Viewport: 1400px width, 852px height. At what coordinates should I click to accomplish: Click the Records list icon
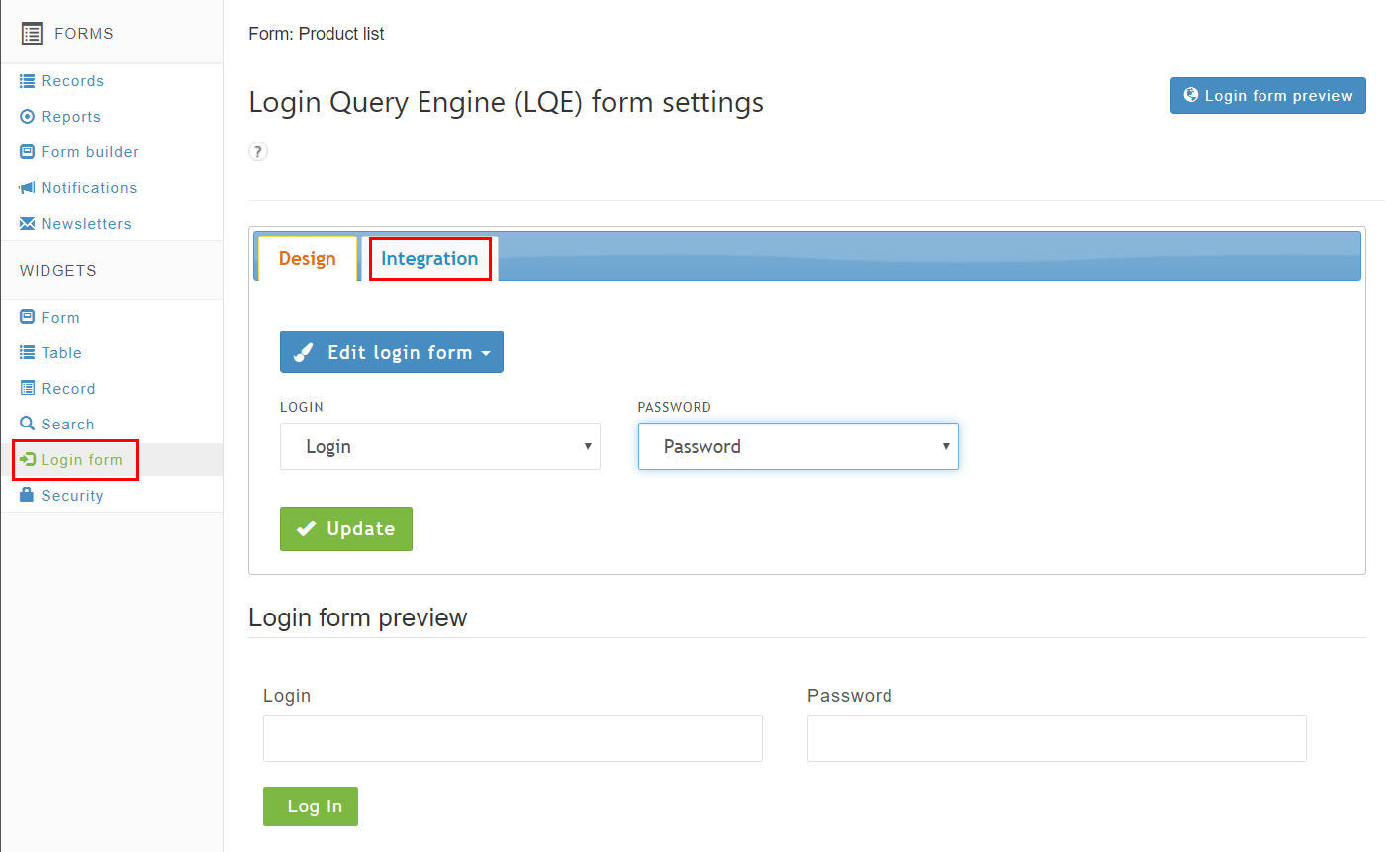pos(28,81)
